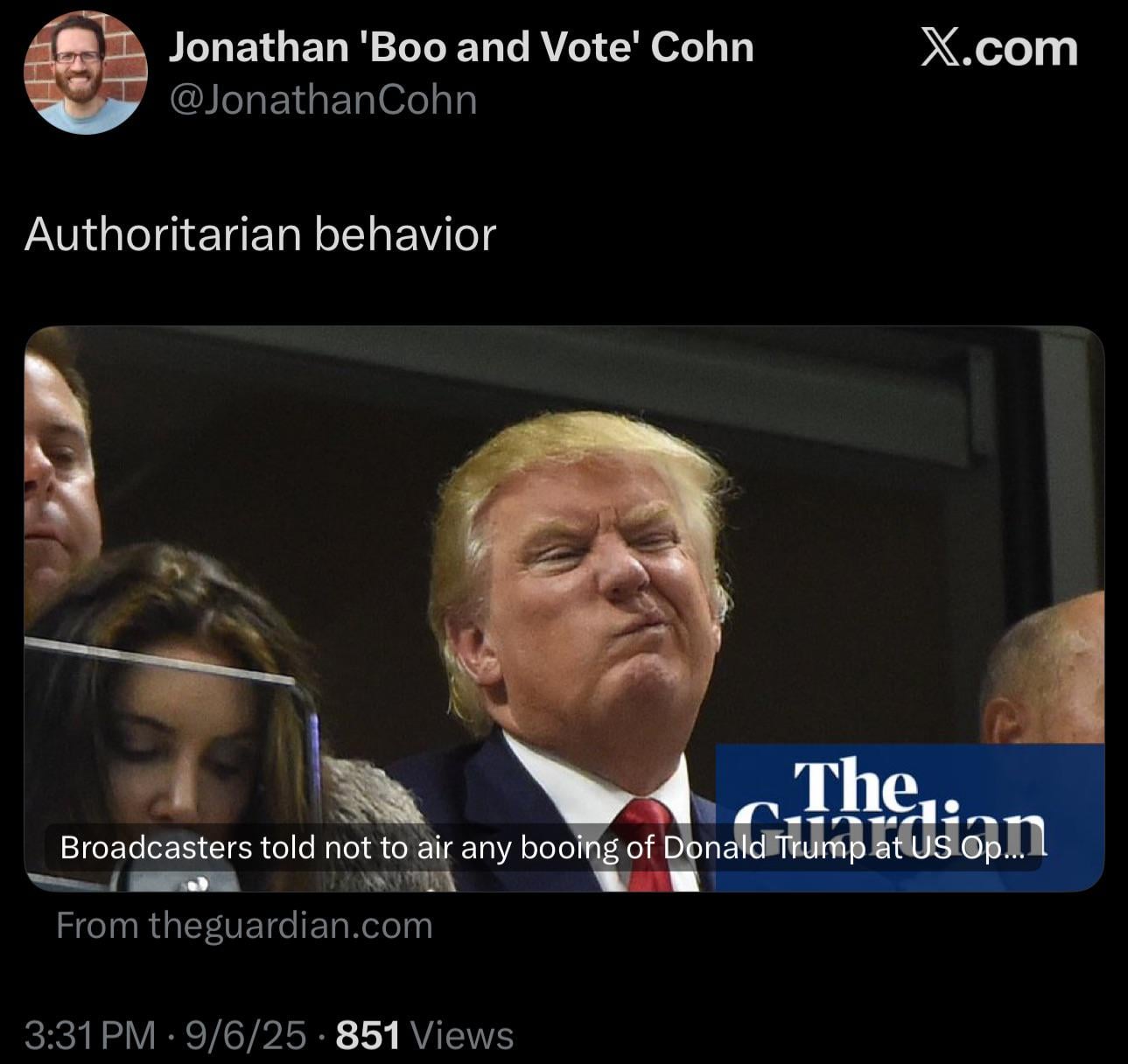Visit the @JonathanCohn handle

click(x=323, y=100)
